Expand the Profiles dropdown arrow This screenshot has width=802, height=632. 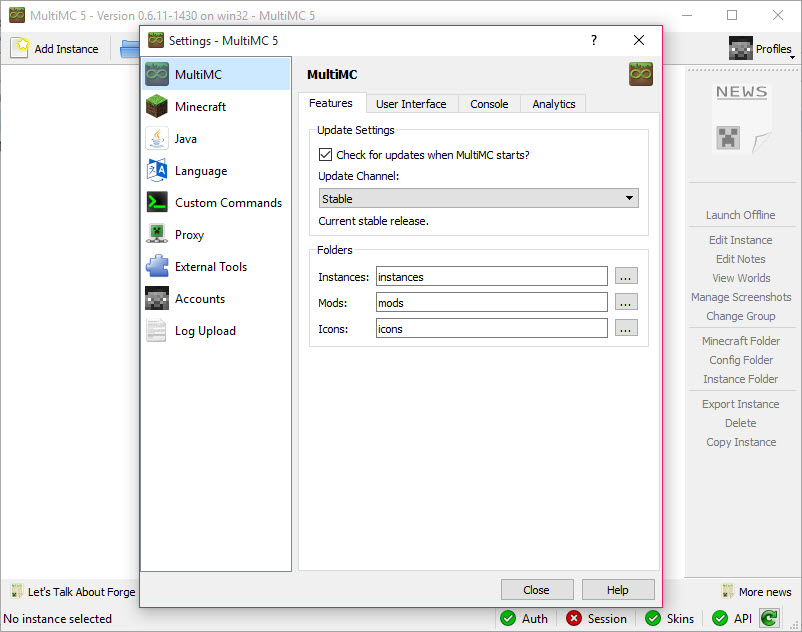click(x=792, y=57)
